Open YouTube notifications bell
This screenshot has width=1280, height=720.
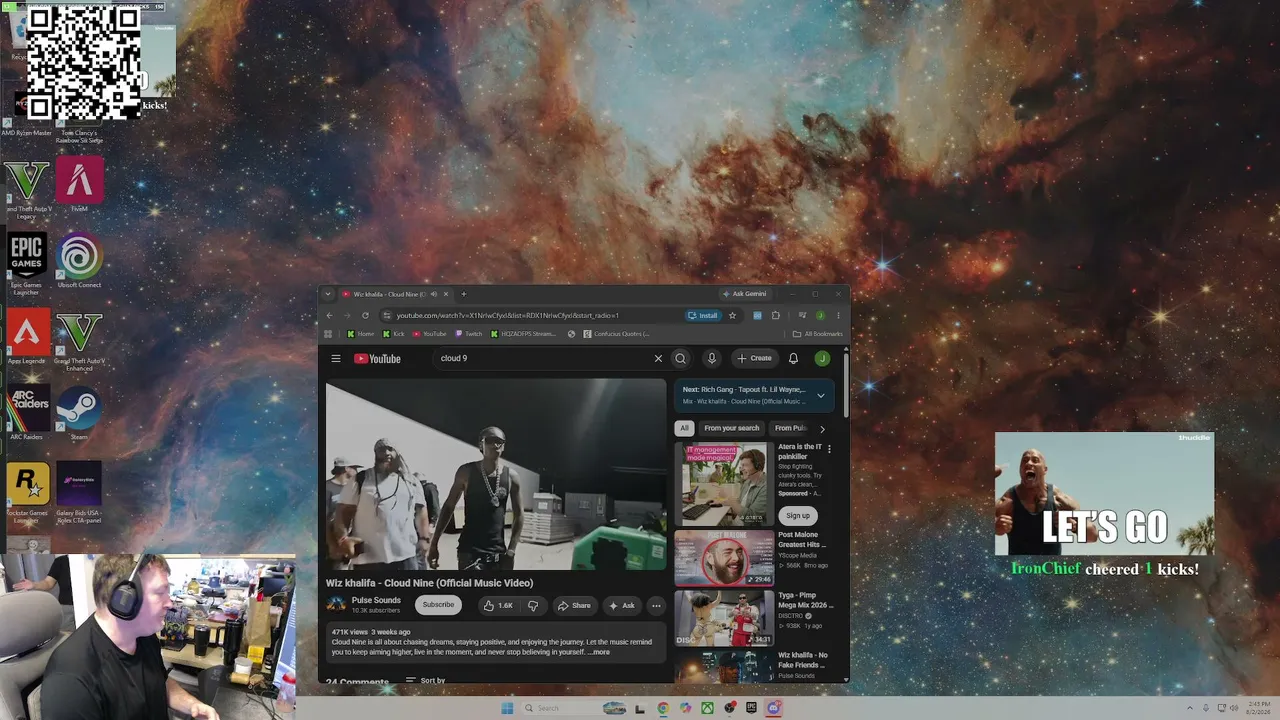(793, 359)
